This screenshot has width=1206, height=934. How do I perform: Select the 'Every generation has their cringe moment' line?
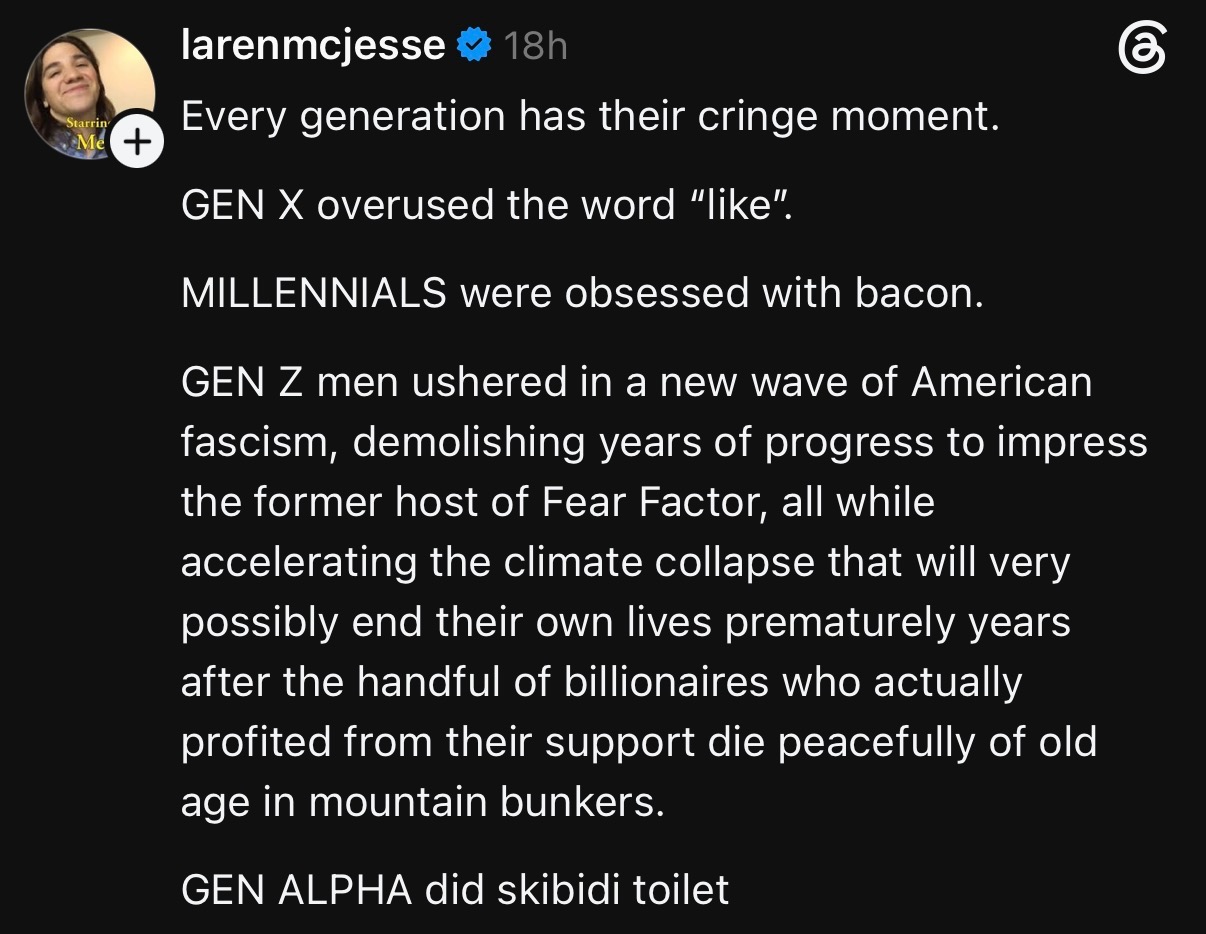point(590,119)
